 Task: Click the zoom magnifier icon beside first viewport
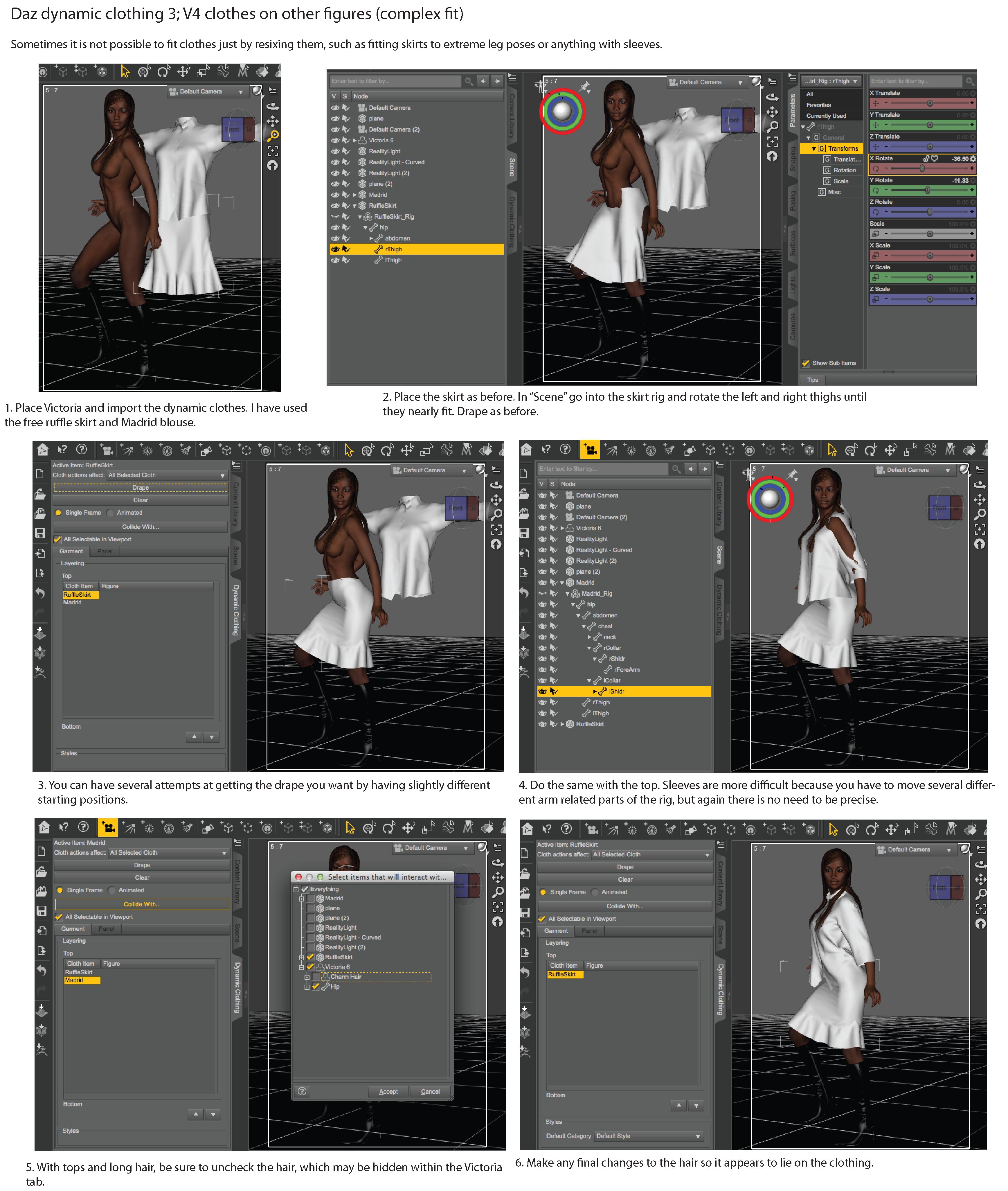273,136
